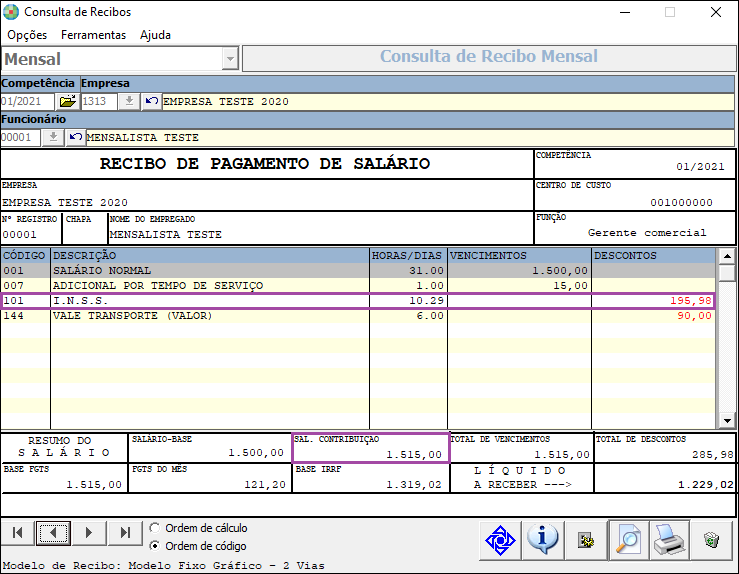Click the Função text Gerente comercial
Screen dimensions: 739x574
pos(647,233)
